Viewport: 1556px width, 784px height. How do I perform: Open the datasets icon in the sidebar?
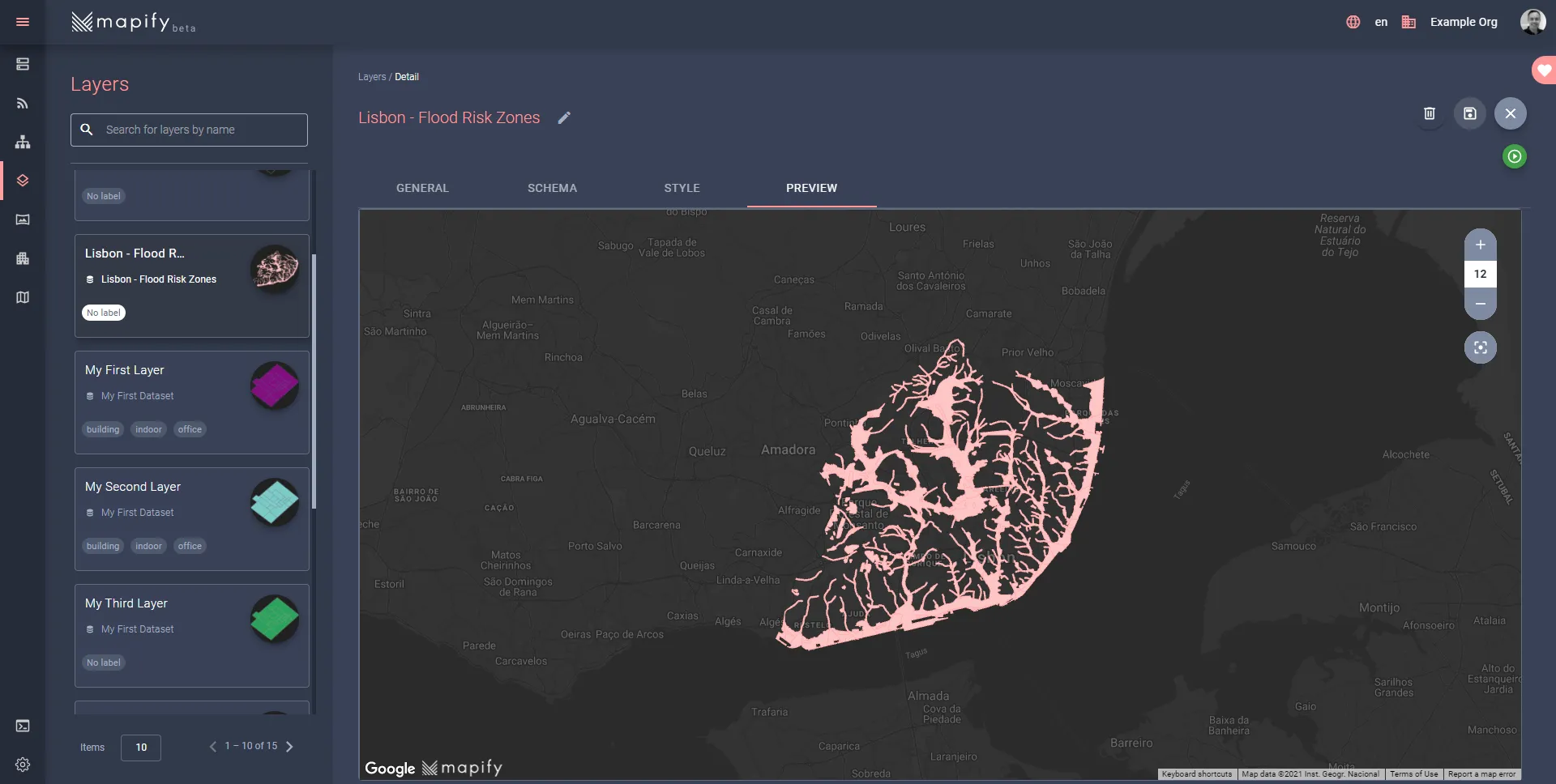click(x=23, y=64)
